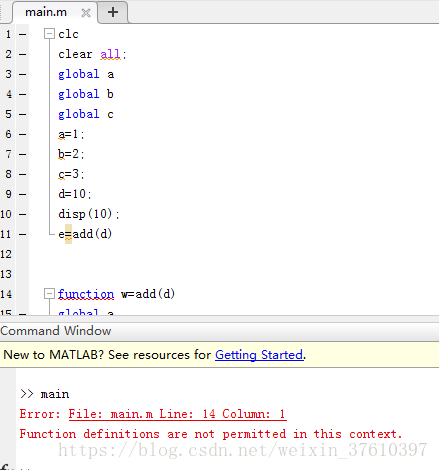Set breakpoint on the dash at line 11
Screen dimensions: 439x470
click(22, 234)
